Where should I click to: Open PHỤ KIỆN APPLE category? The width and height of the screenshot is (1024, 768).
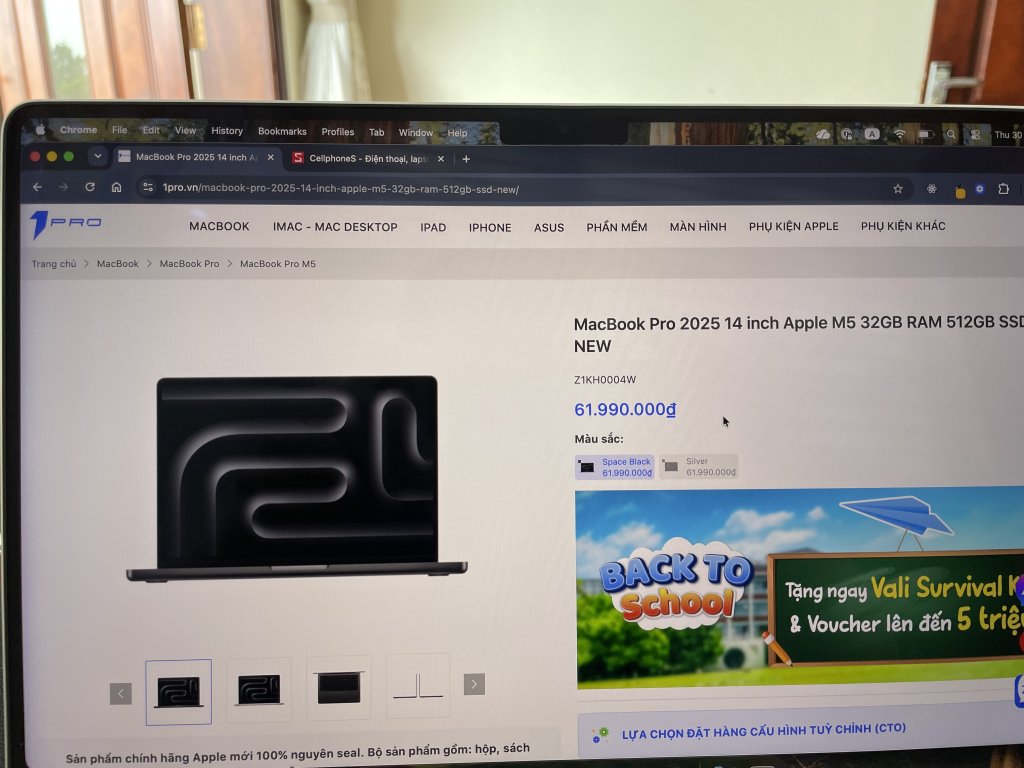(x=793, y=226)
